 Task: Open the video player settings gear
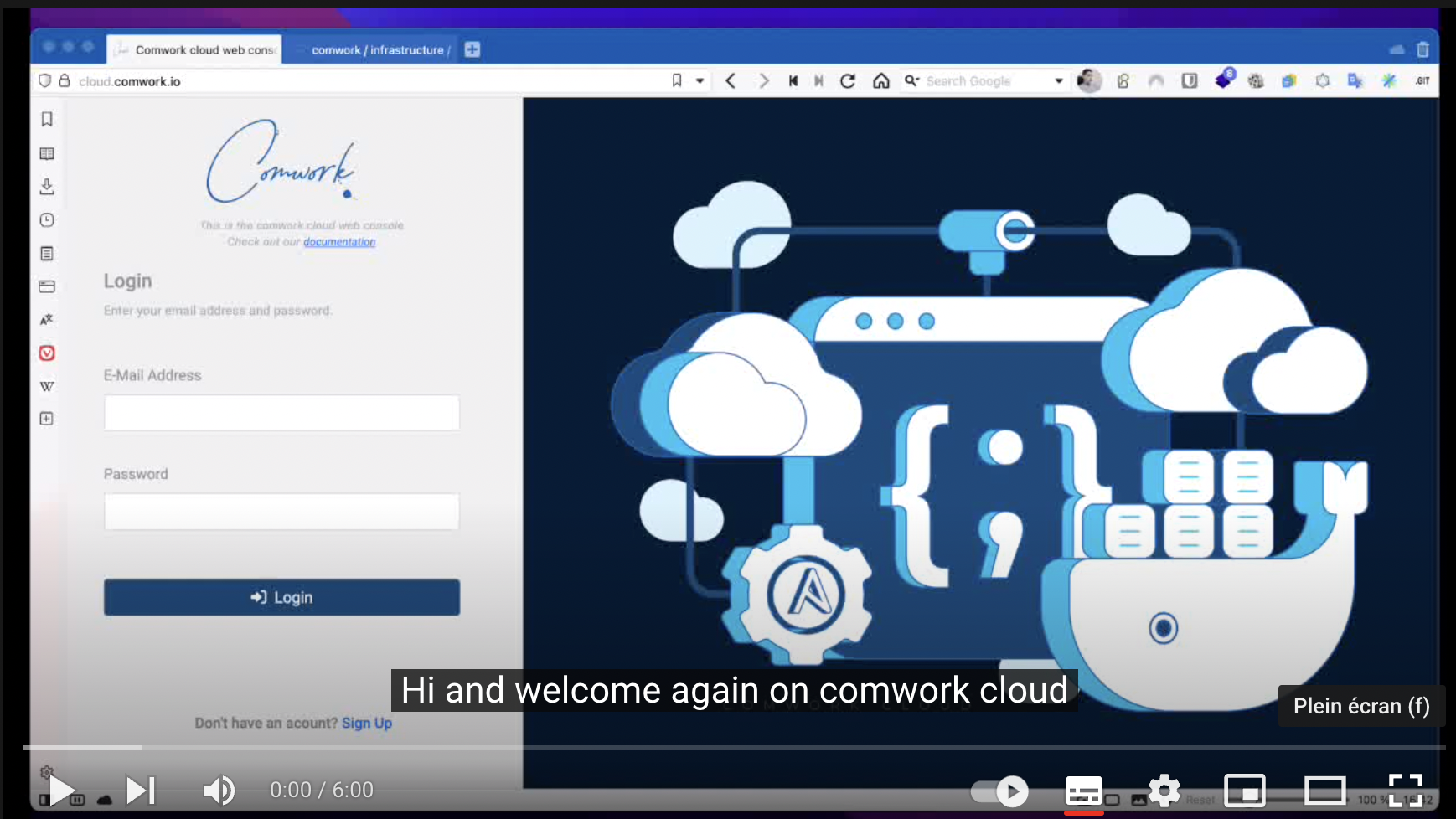pyautogui.click(x=1164, y=791)
